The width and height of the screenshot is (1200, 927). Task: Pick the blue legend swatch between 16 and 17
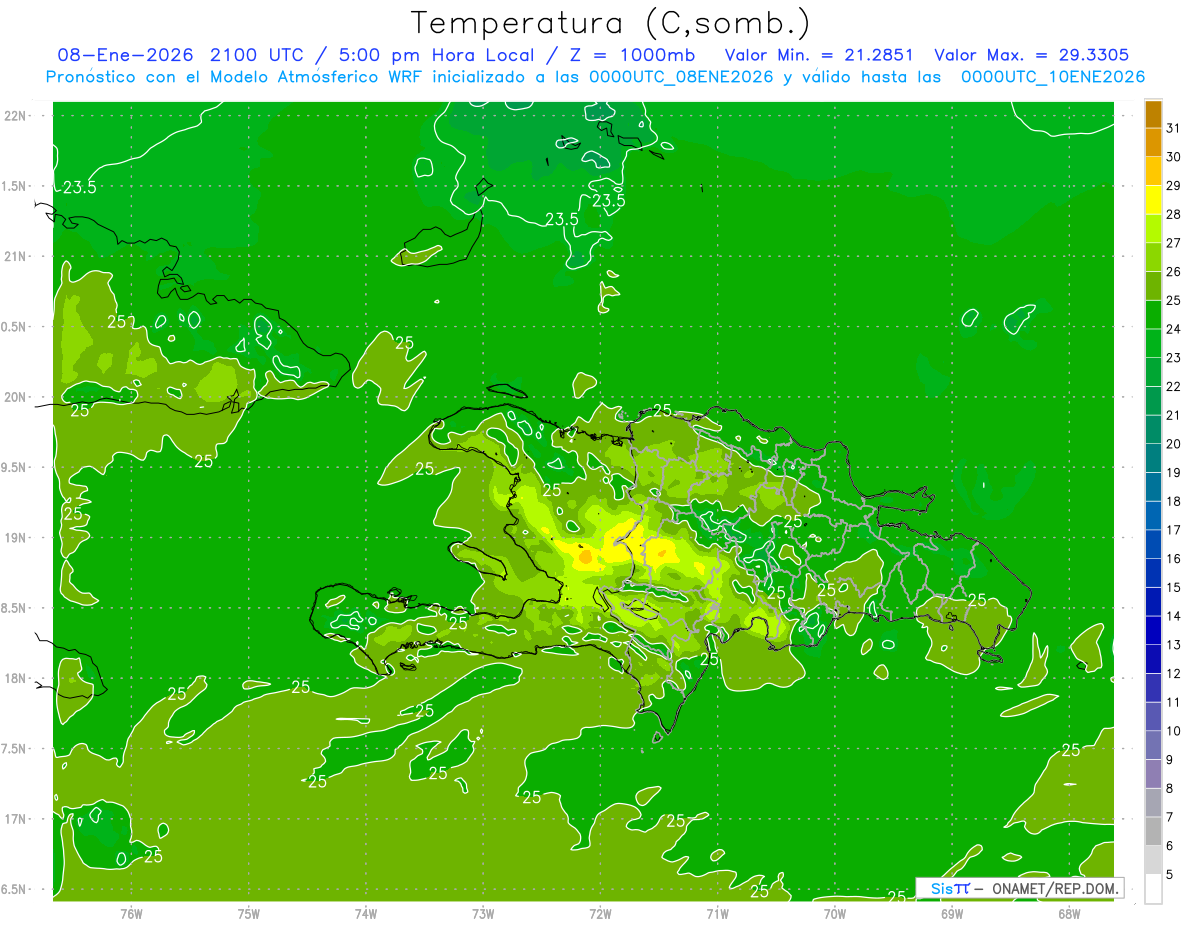pyautogui.click(x=1153, y=544)
